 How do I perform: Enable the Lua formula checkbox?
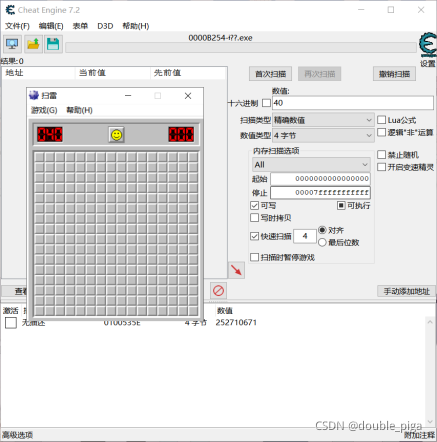(382, 120)
